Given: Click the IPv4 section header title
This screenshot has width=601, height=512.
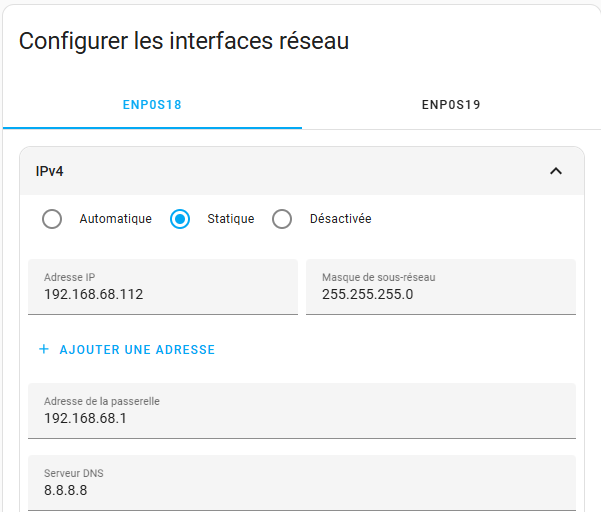Looking at the screenshot, I should pyautogui.click(x=49, y=171).
